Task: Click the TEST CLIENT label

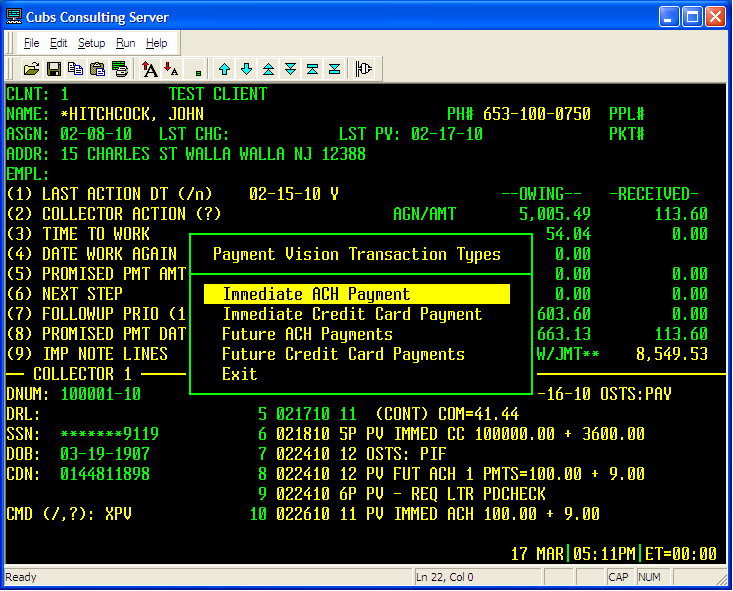Action: 217,94
